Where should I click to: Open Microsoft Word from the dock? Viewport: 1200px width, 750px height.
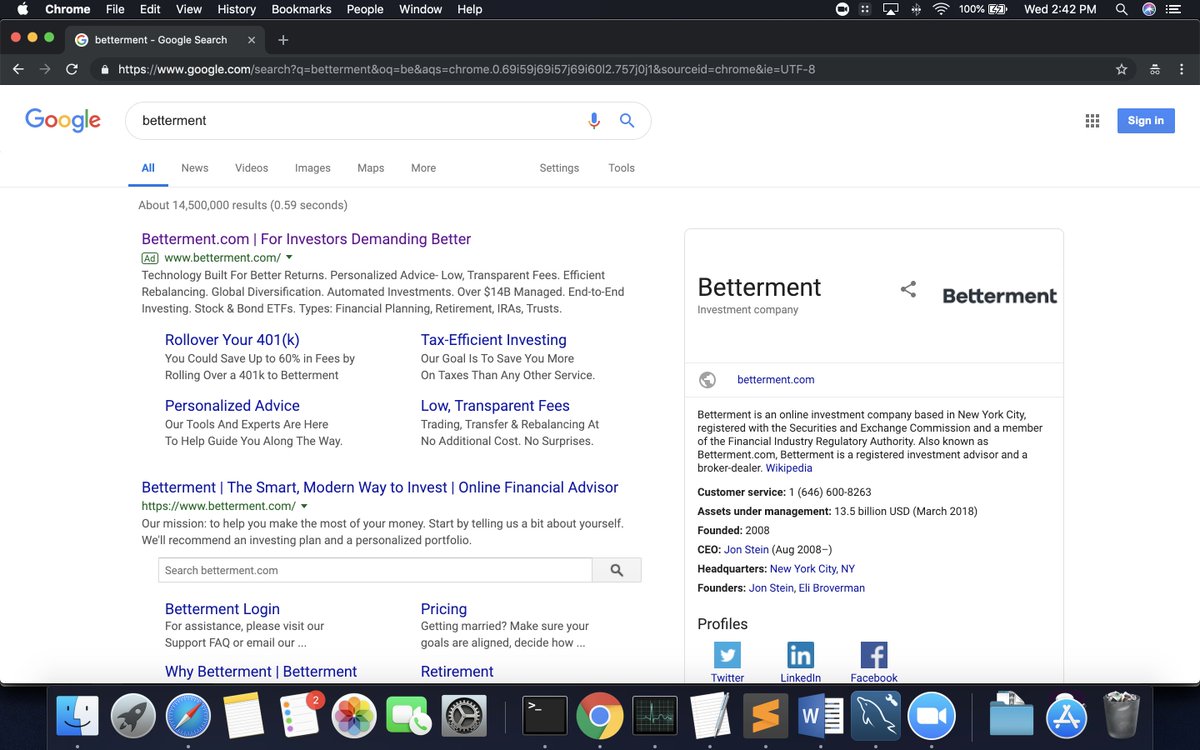[822, 716]
